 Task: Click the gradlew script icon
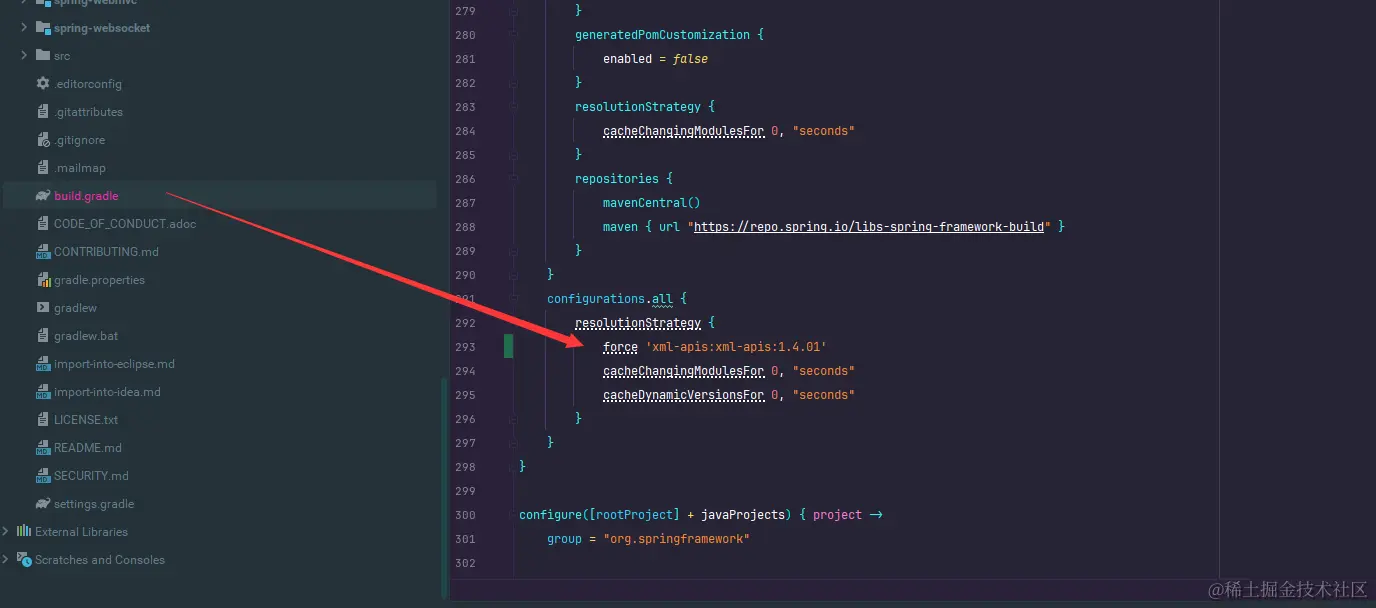pos(43,308)
